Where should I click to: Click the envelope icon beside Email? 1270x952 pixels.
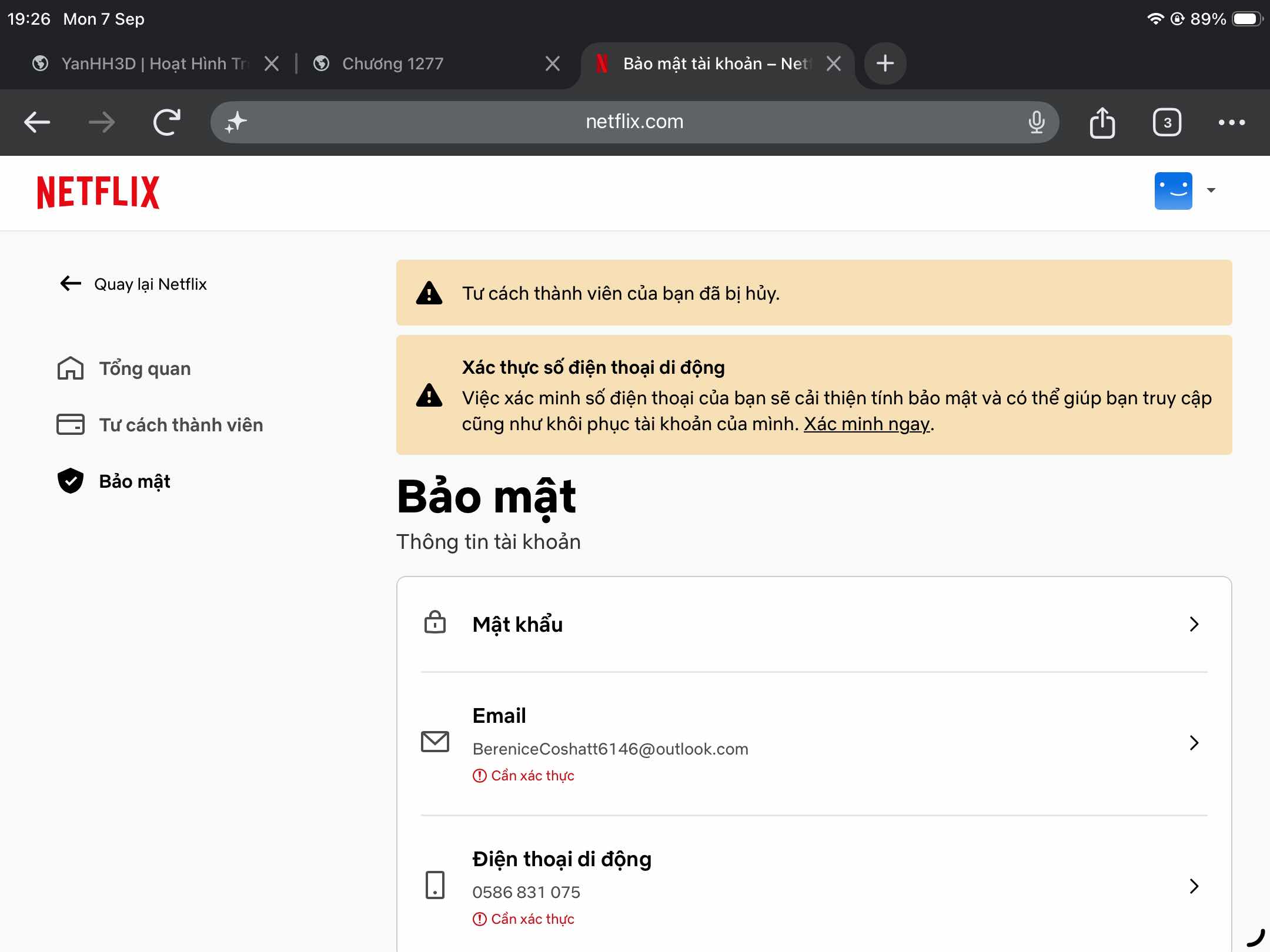pos(435,742)
